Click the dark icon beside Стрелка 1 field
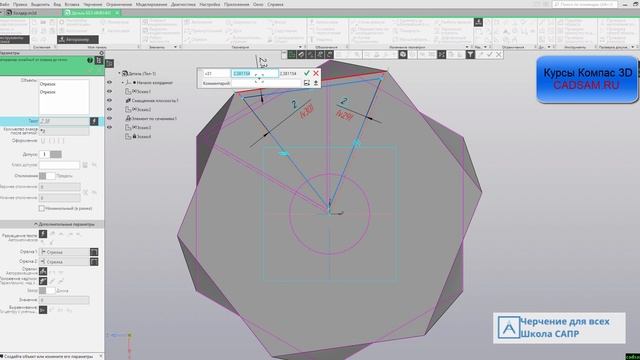Viewport: 640px width, 360px height. 94,252
